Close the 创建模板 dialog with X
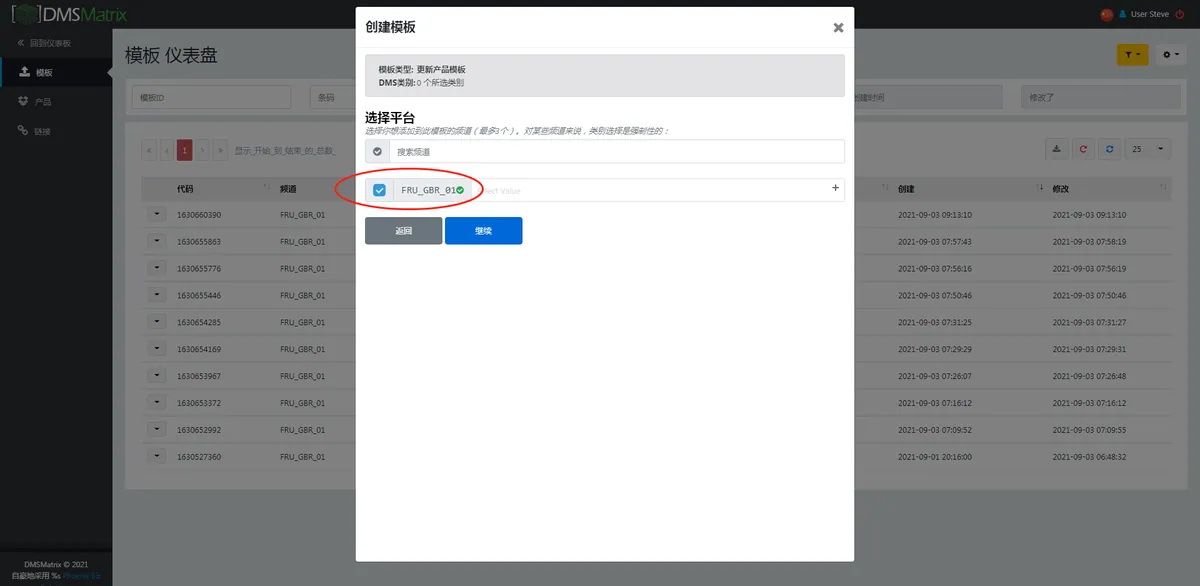The height and width of the screenshot is (586, 1200). point(838,28)
